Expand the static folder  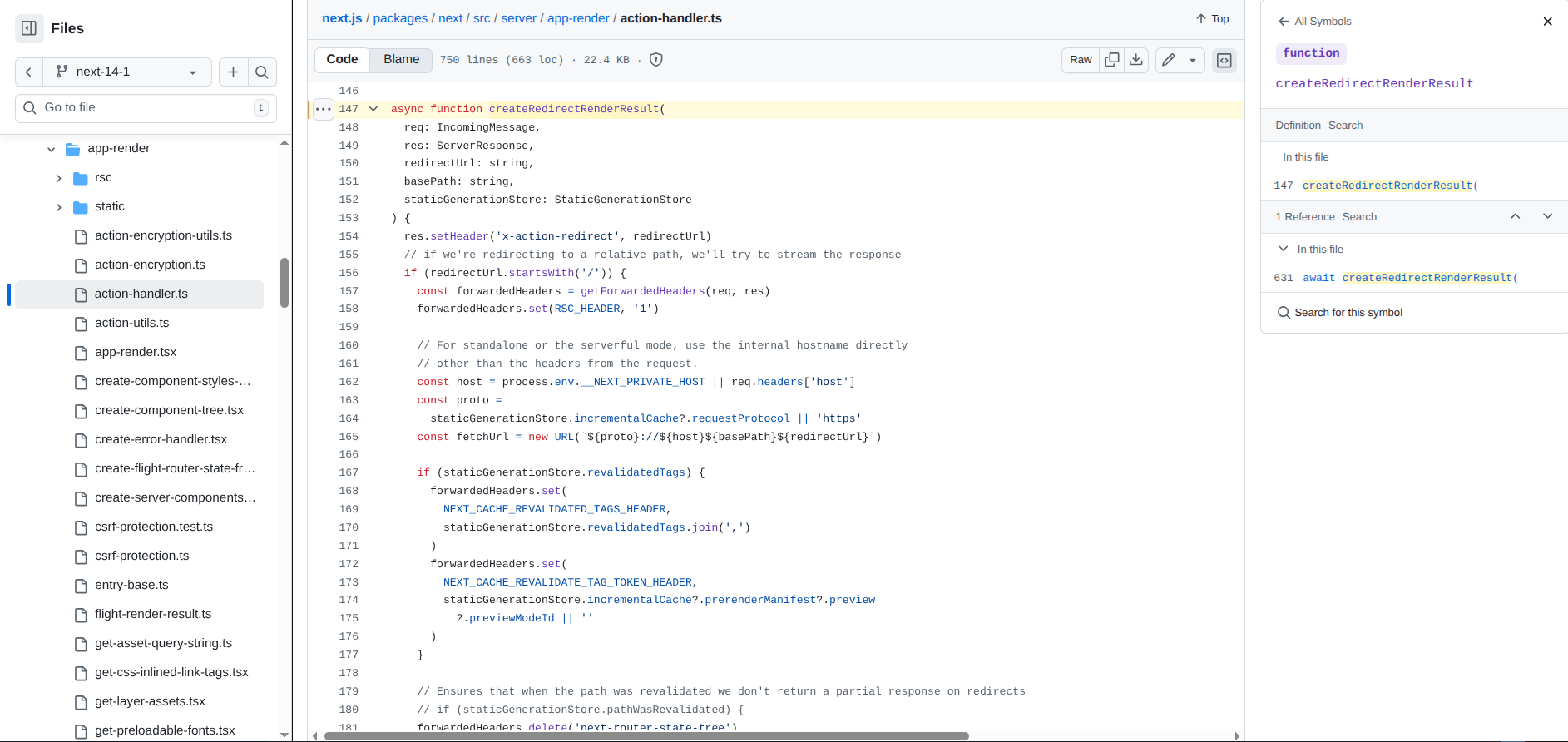tap(59, 207)
